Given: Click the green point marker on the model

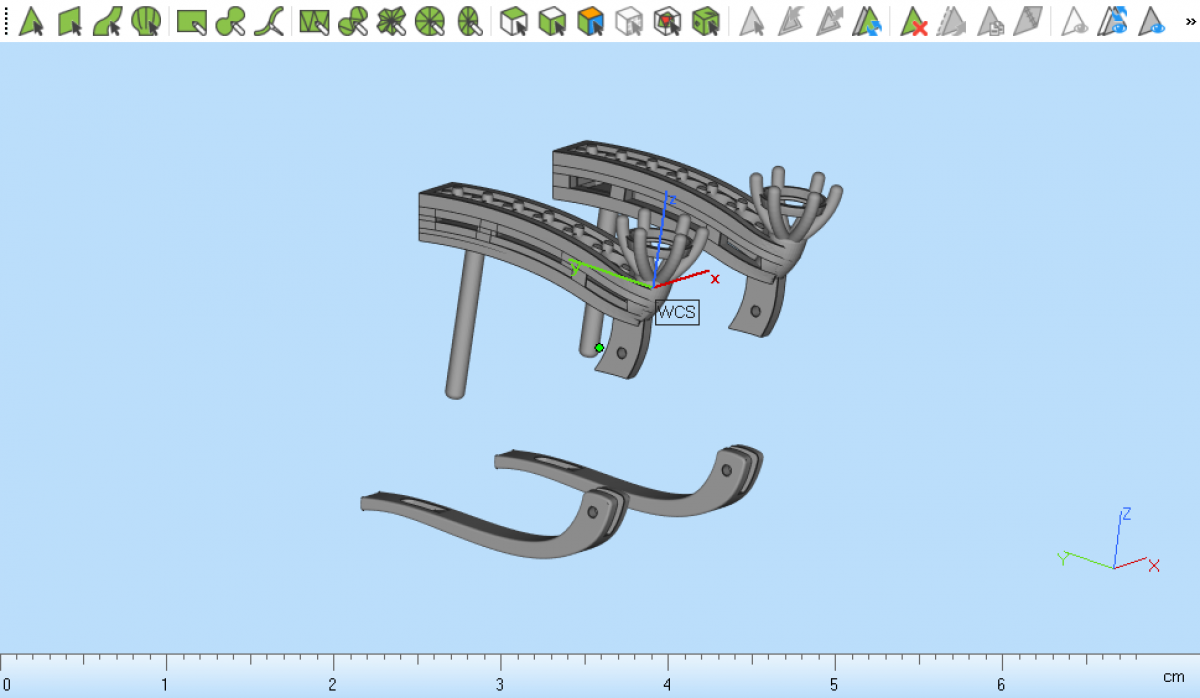Looking at the screenshot, I should [x=599, y=348].
